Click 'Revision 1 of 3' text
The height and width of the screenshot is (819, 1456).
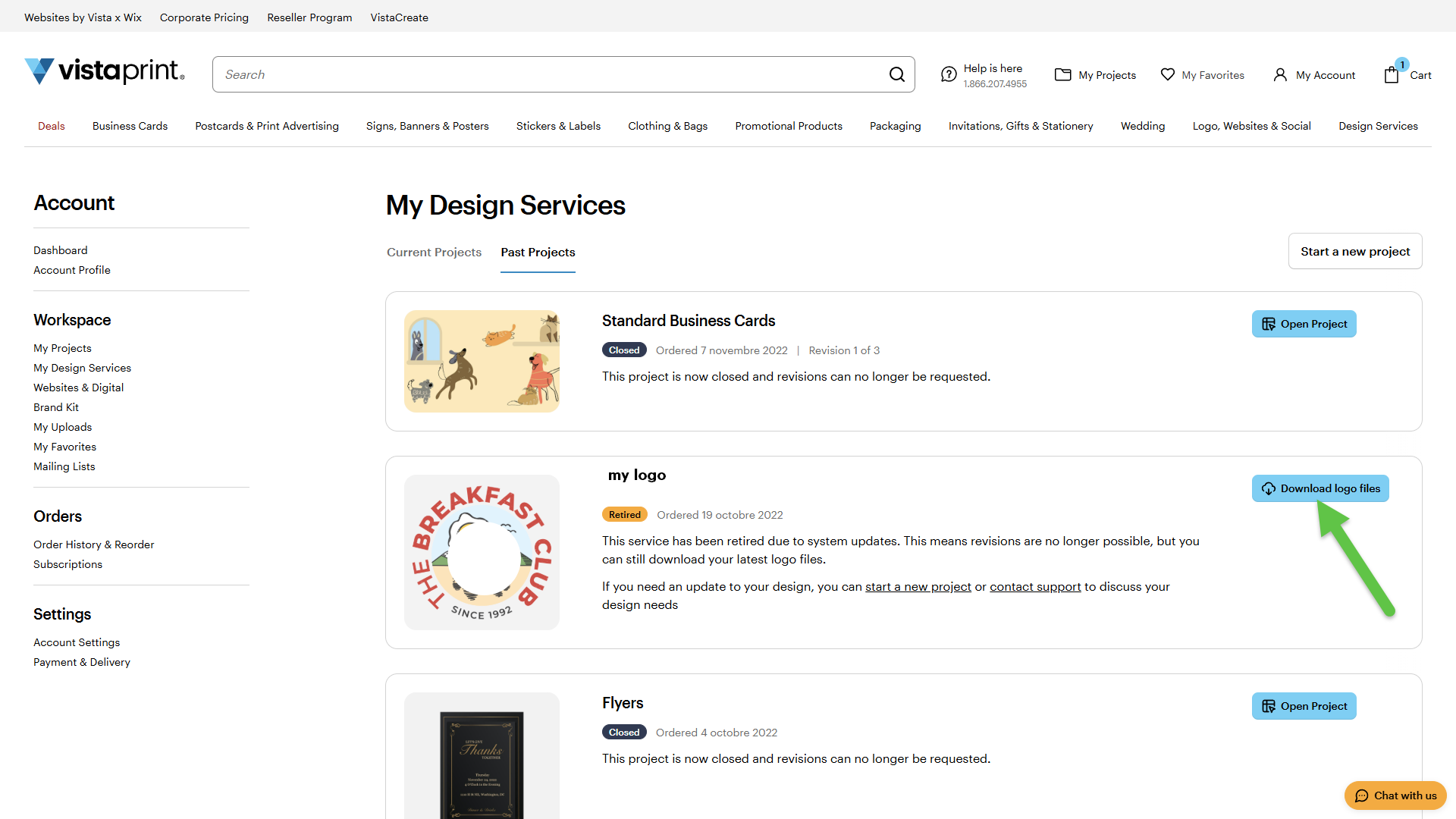[x=844, y=350]
